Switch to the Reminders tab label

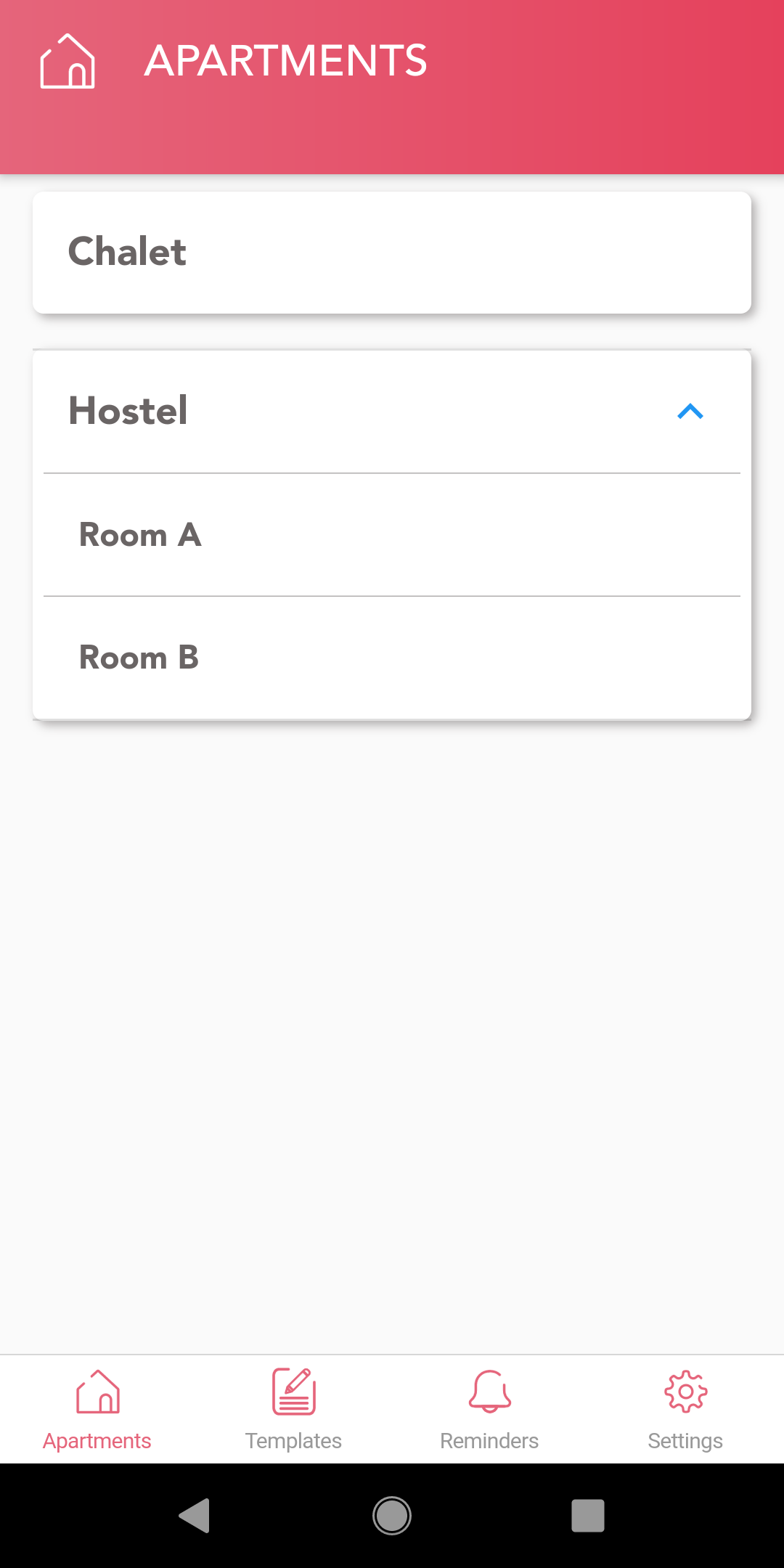[489, 1441]
